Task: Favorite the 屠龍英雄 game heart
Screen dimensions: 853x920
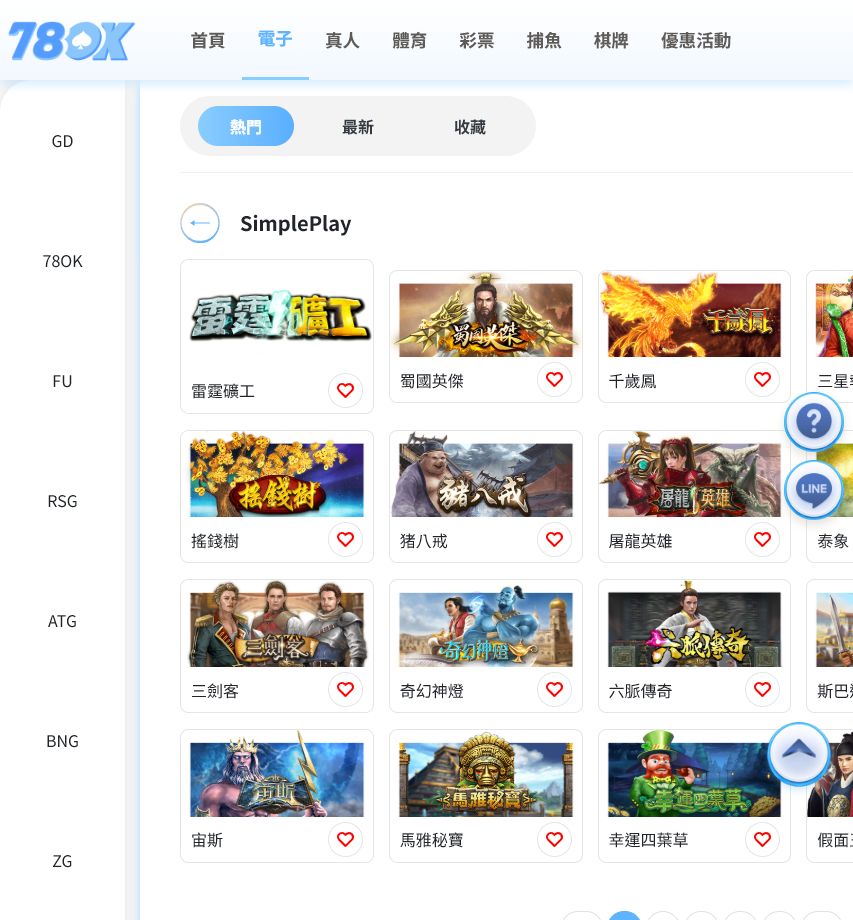Action: (762, 539)
